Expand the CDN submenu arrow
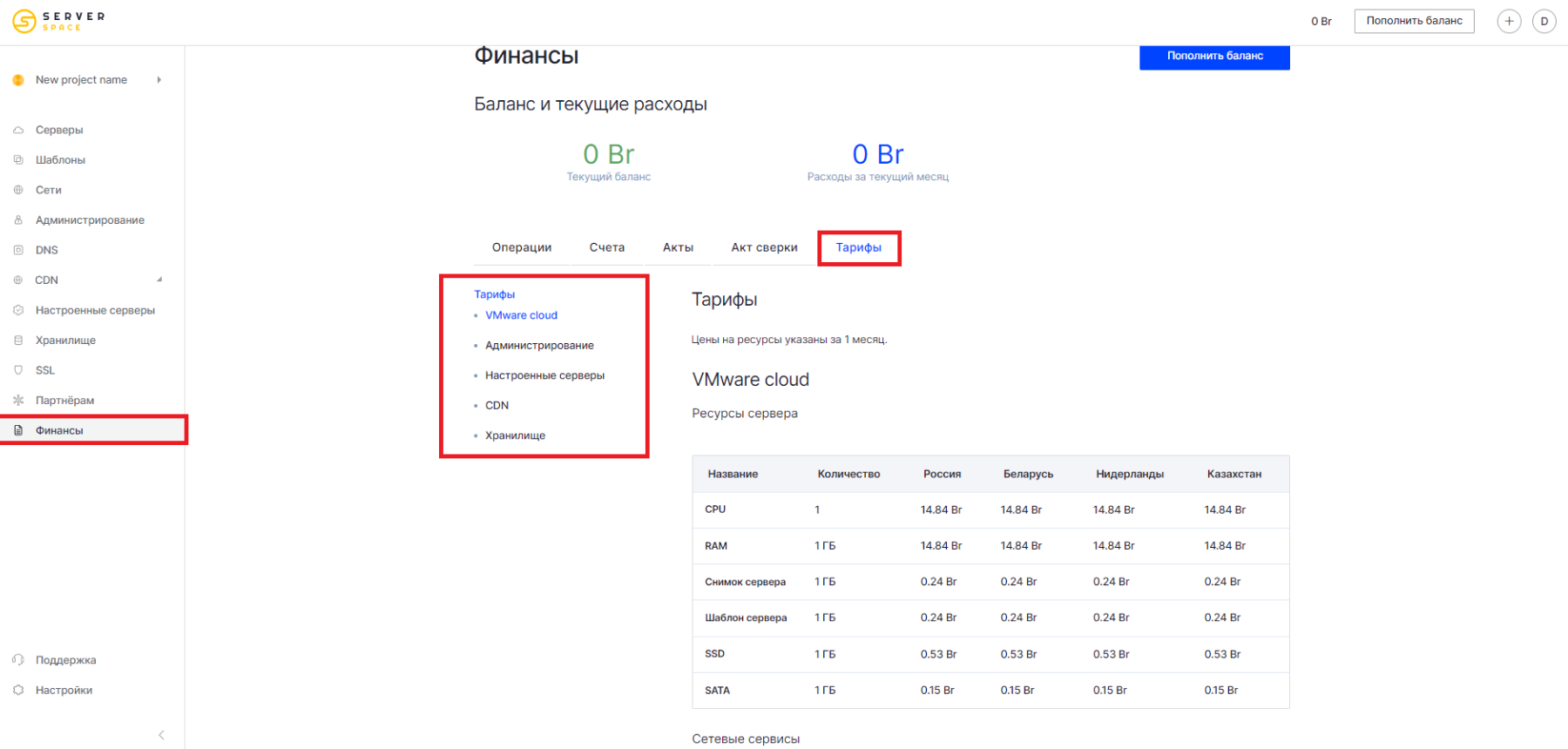Viewport: 1568px width, 749px height. [159, 280]
